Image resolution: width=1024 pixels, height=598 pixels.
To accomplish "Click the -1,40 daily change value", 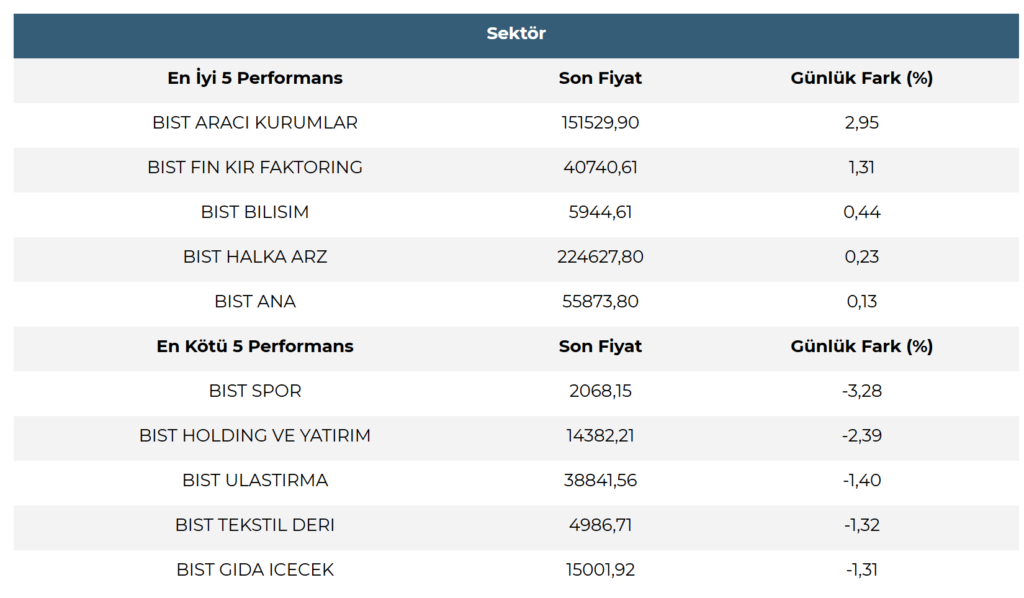I will coord(861,480).
